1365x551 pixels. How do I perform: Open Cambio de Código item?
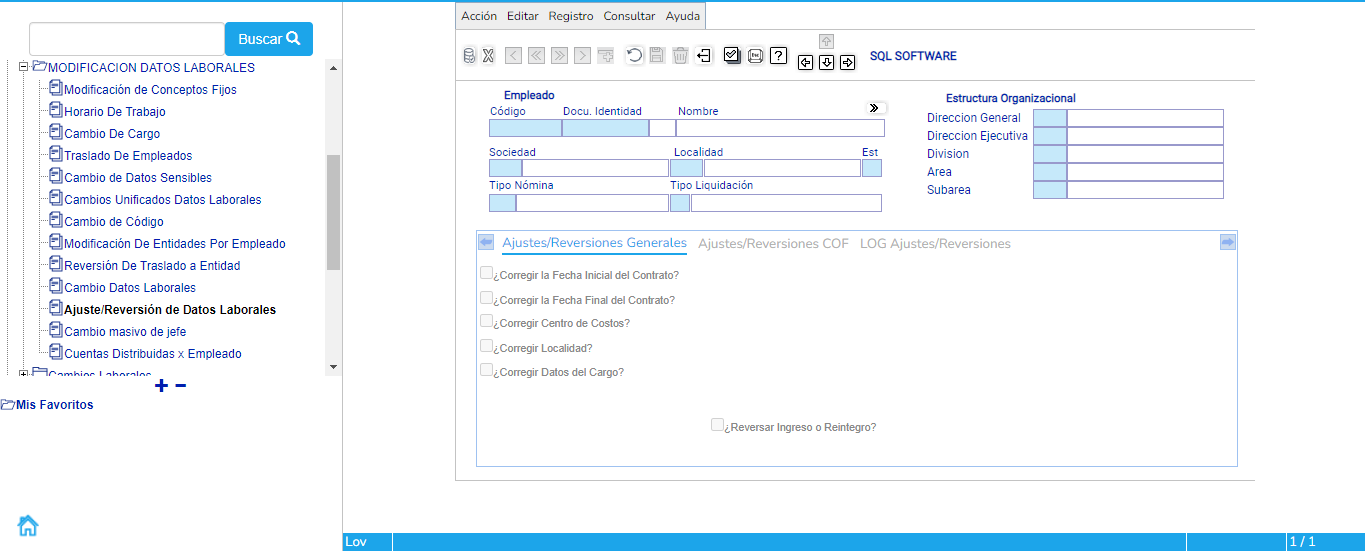click(x=114, y=222)
